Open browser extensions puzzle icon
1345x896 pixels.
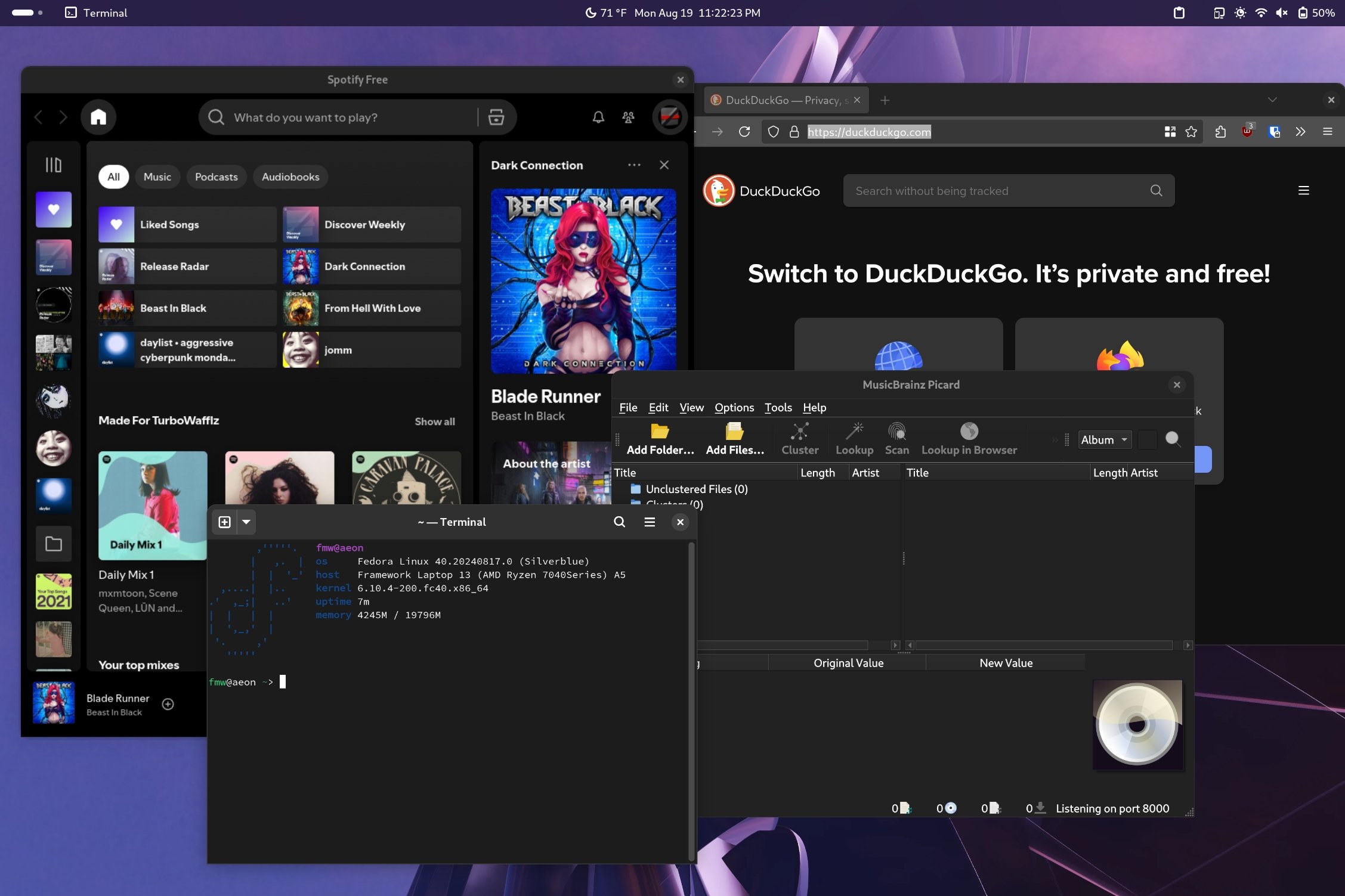pyautogui.click(x=1220, y=132)
